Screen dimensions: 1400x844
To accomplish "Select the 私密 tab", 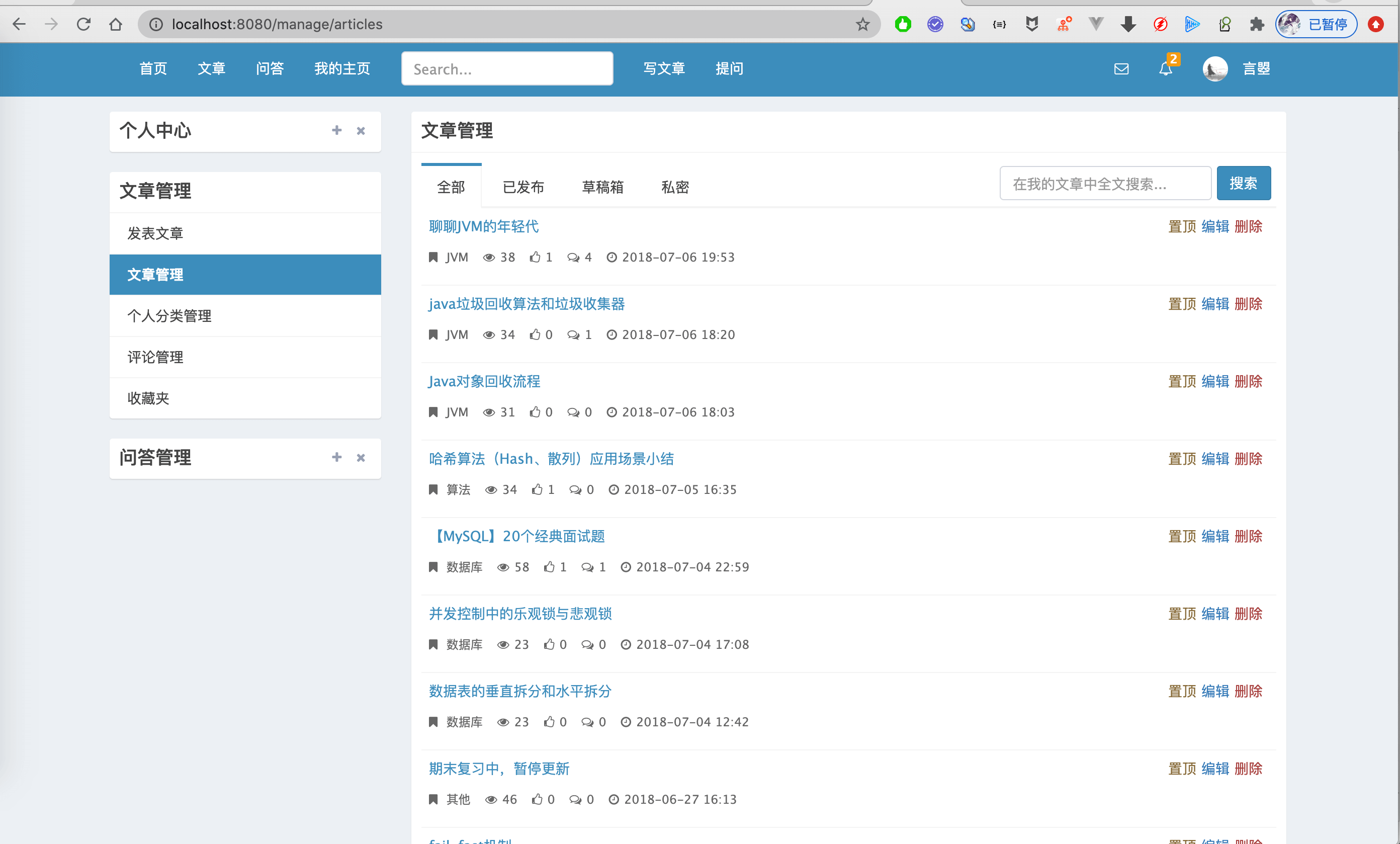I will click(x=675, y=187).
